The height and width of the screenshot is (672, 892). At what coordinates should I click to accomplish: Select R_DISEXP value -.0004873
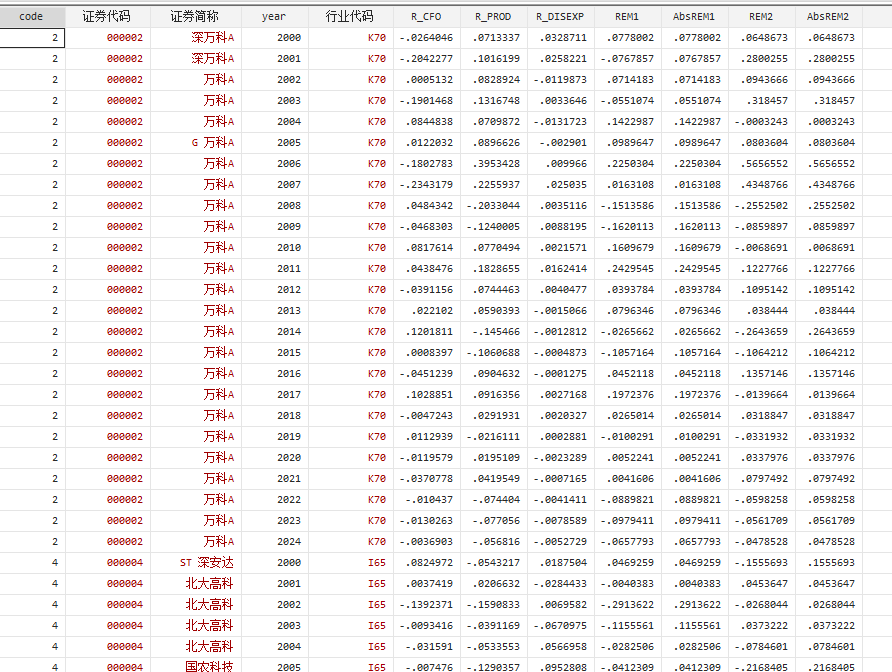coord(560,353)
